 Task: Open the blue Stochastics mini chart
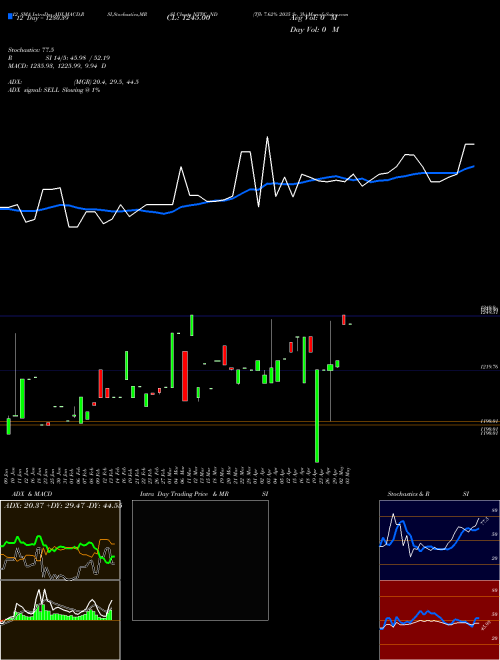click(x=439, y=540)
